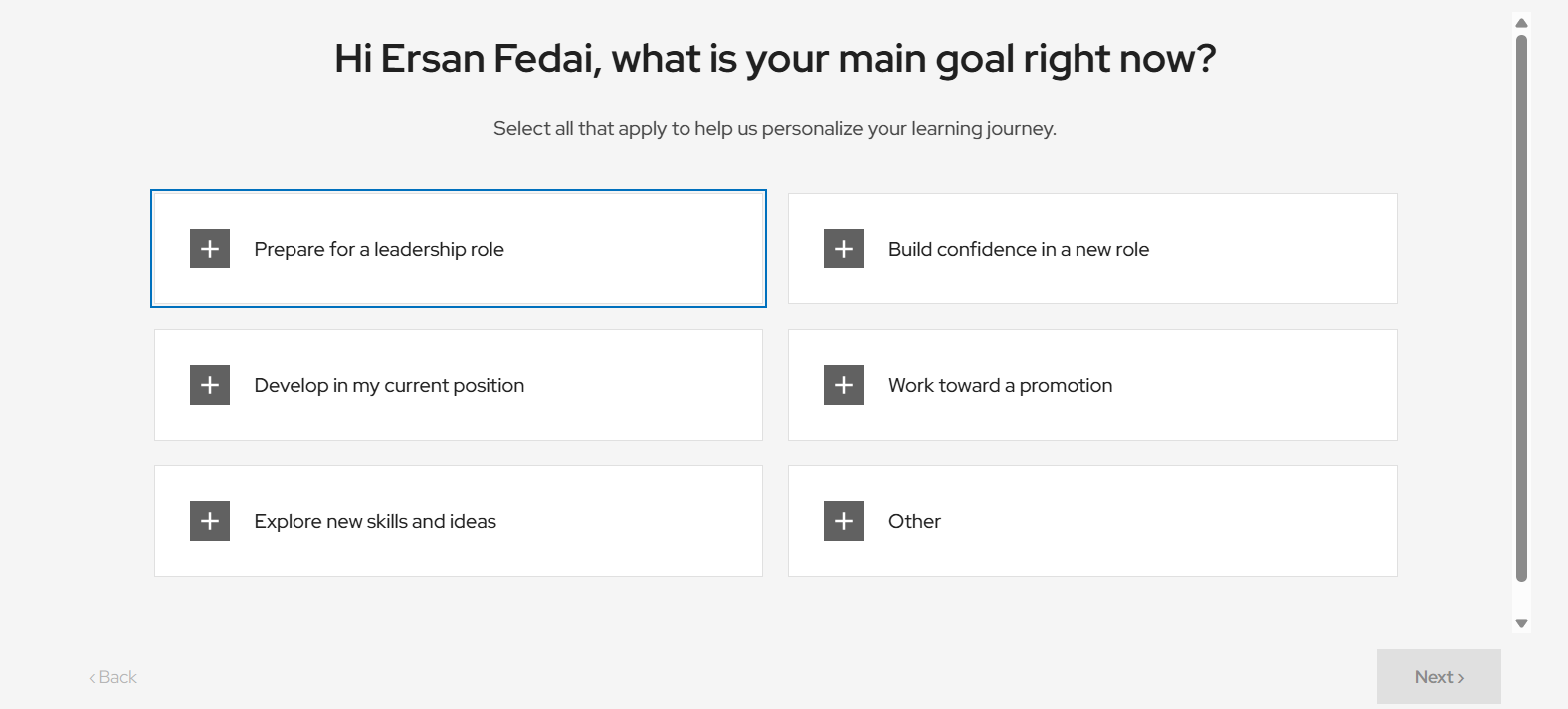Click the plus icon next to Other
The image size is (1568, 709).
(x=844, y=521)
